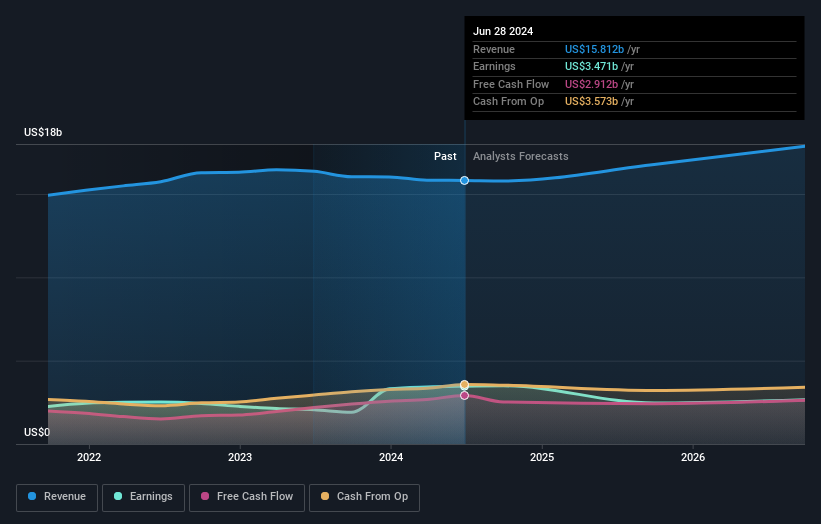Image resolution: width=821 pixels, height=524 pixels.
Task: Click the Jun 28 2024 tooltip date
Action: tap(503, 31)
